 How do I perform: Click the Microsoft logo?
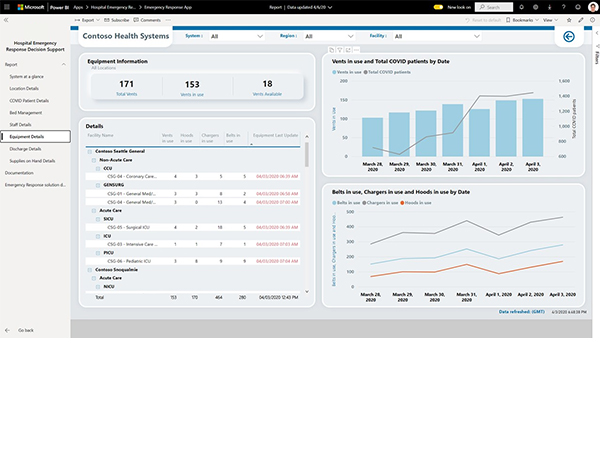tap(31, 7)
